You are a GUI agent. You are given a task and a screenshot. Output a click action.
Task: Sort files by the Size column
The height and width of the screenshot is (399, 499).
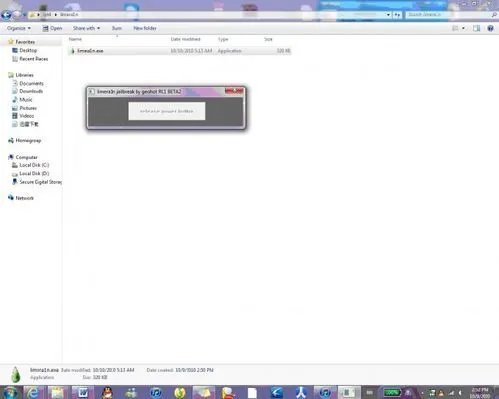pyautogui.click(x=268, y=39)
